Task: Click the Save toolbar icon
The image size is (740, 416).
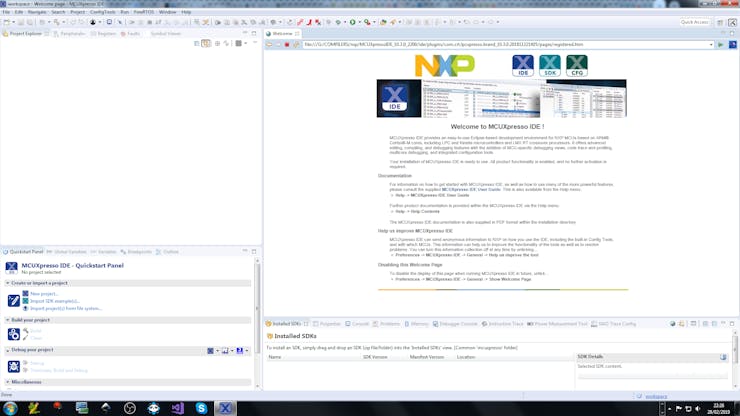Action: (x=21, y=22)
